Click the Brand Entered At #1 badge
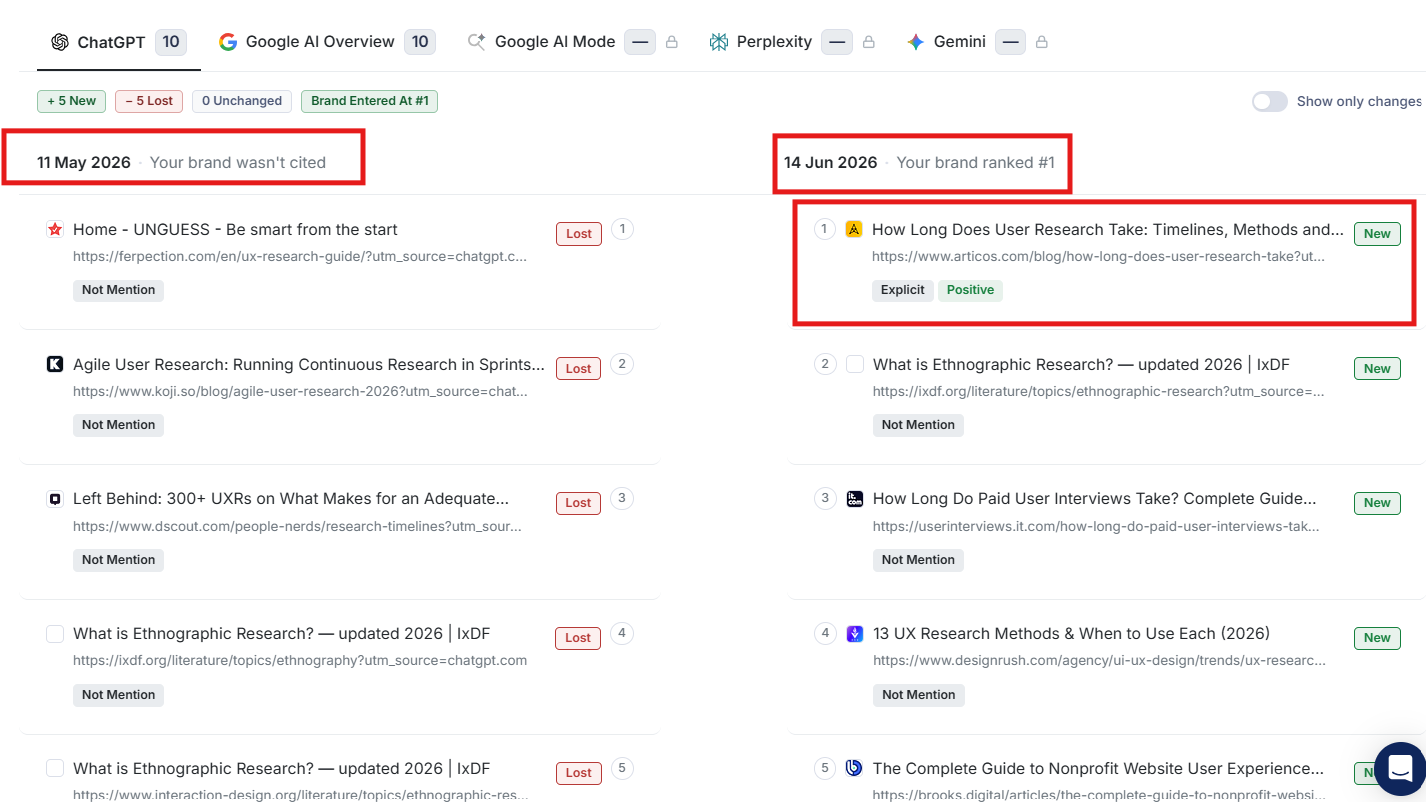 370,101
